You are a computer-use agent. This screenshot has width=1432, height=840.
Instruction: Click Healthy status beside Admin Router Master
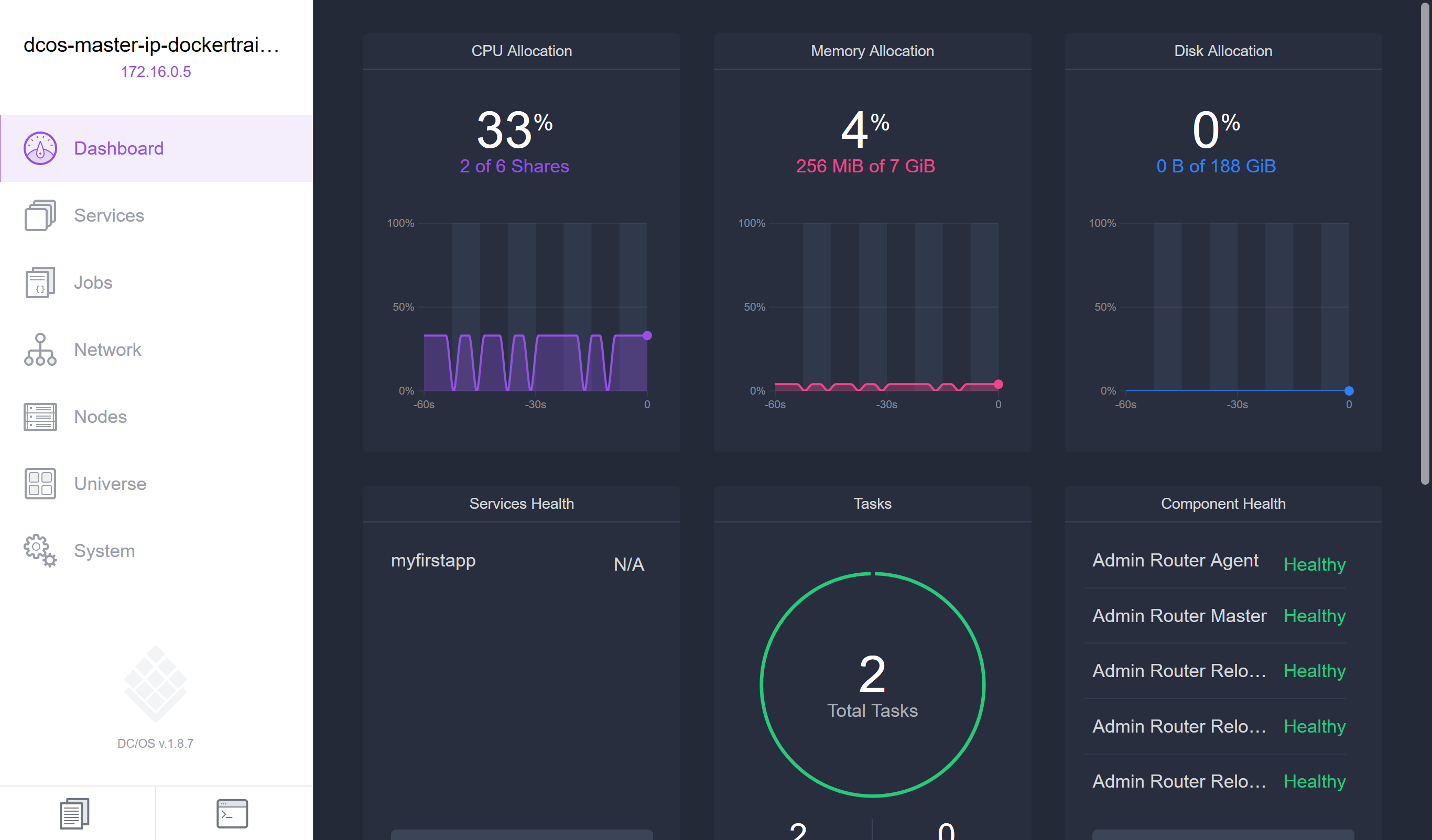[1315, 616]
